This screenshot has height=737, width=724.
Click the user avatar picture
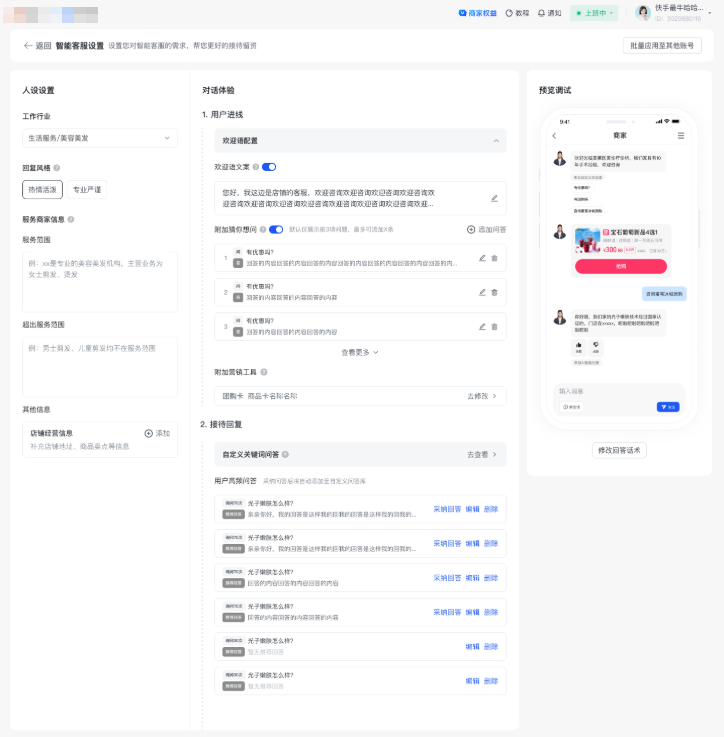coord(643,13)
